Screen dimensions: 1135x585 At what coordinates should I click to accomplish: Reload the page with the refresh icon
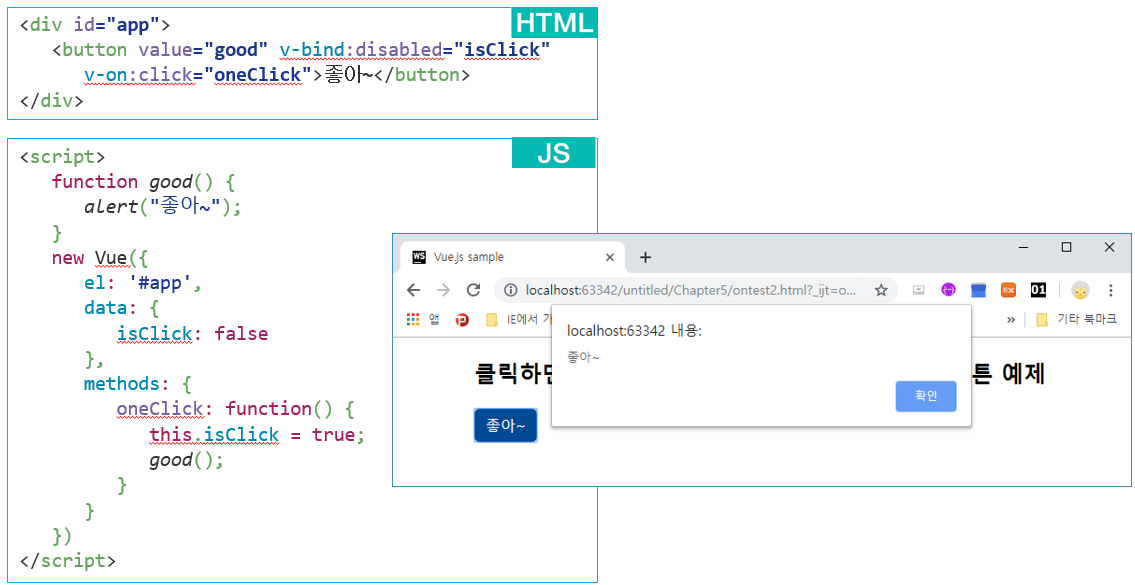click(473, 290)
